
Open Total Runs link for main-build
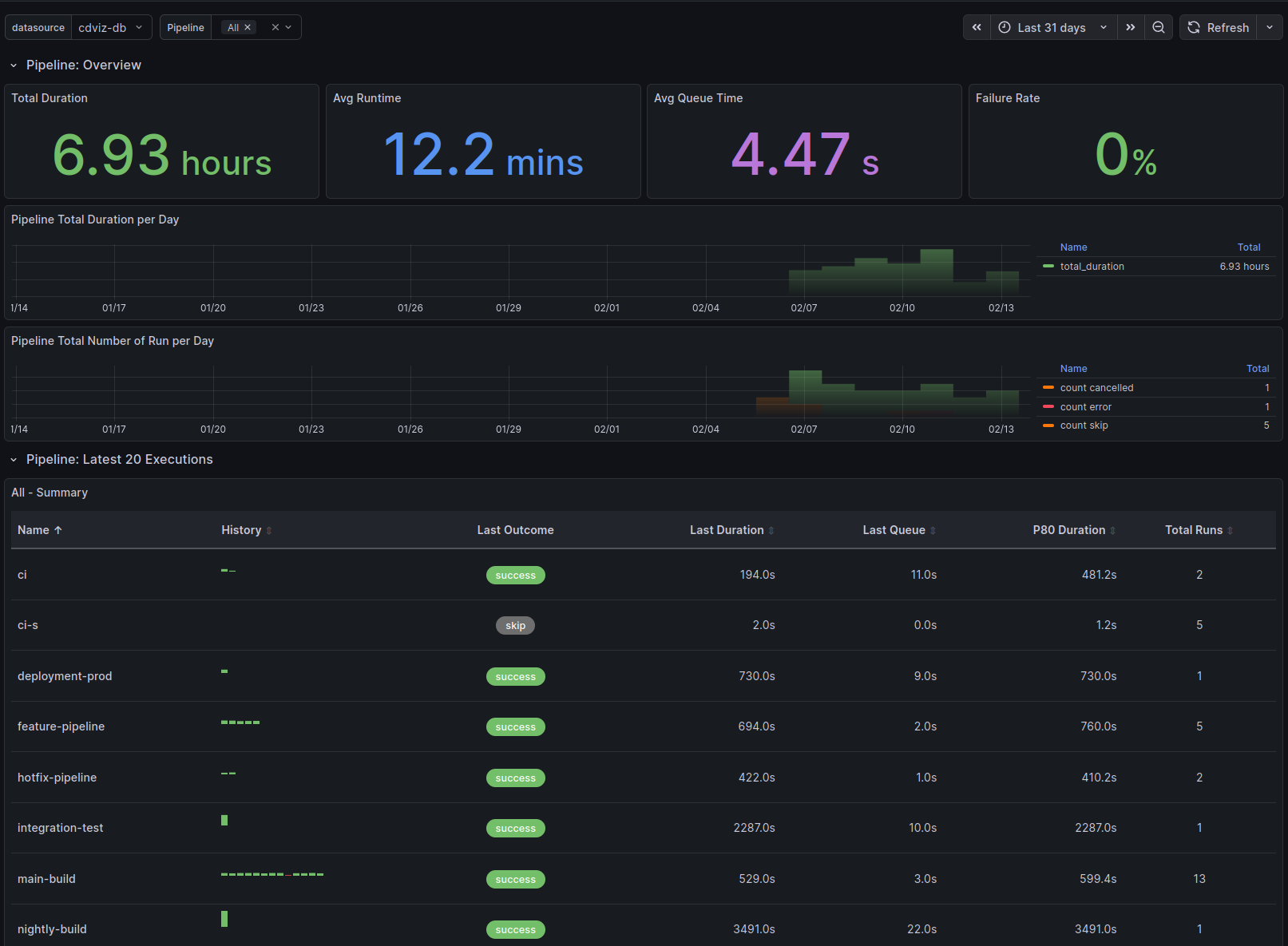[x=1199, y=878]
